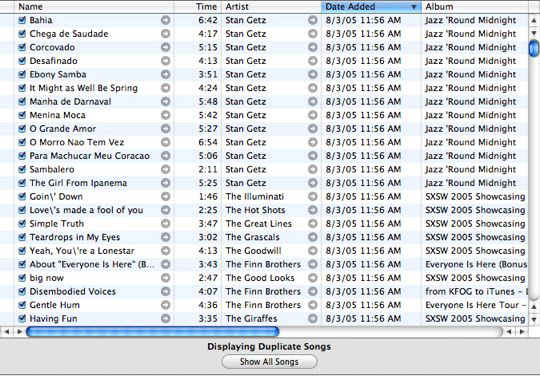Viewport: 540px width, 376px height.
Task: Select the song title The Girl From Ipanema
Action: 78,183
